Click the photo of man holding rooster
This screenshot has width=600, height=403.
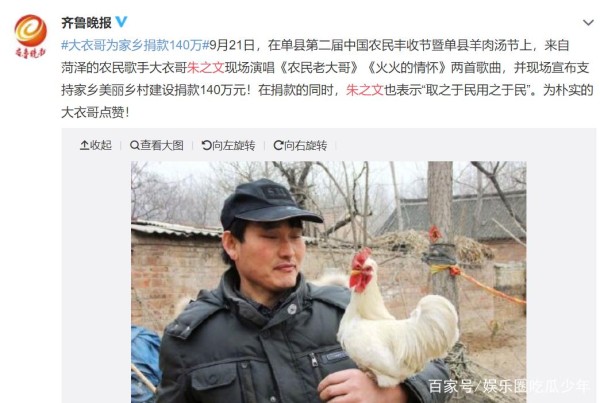[x=329, y=282]
